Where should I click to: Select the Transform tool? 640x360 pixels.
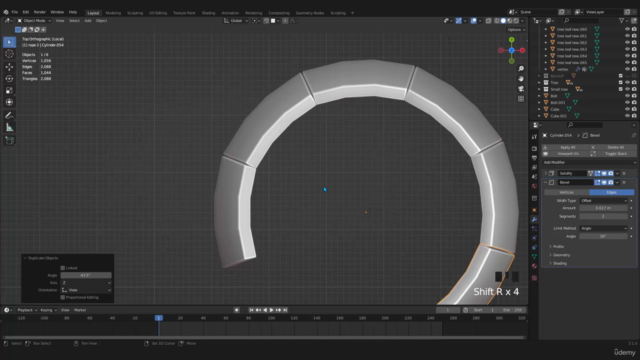[9, 102]
